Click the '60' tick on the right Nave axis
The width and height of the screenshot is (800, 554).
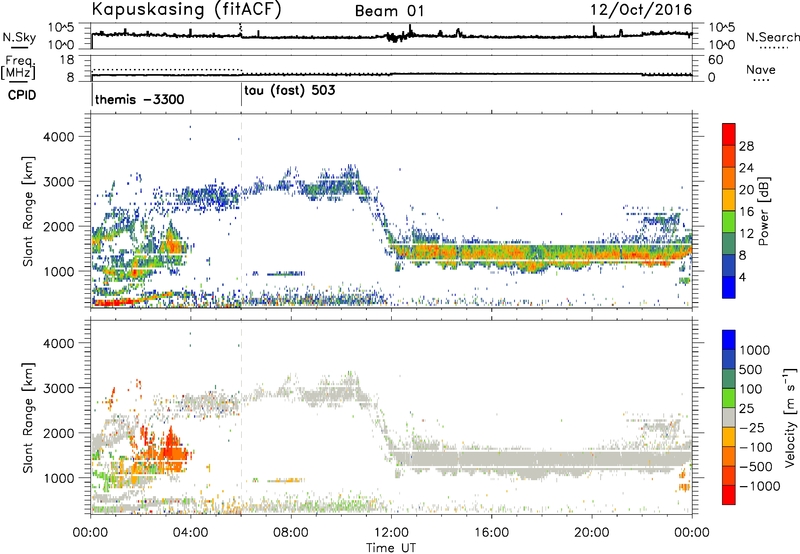tap(715, 60)
